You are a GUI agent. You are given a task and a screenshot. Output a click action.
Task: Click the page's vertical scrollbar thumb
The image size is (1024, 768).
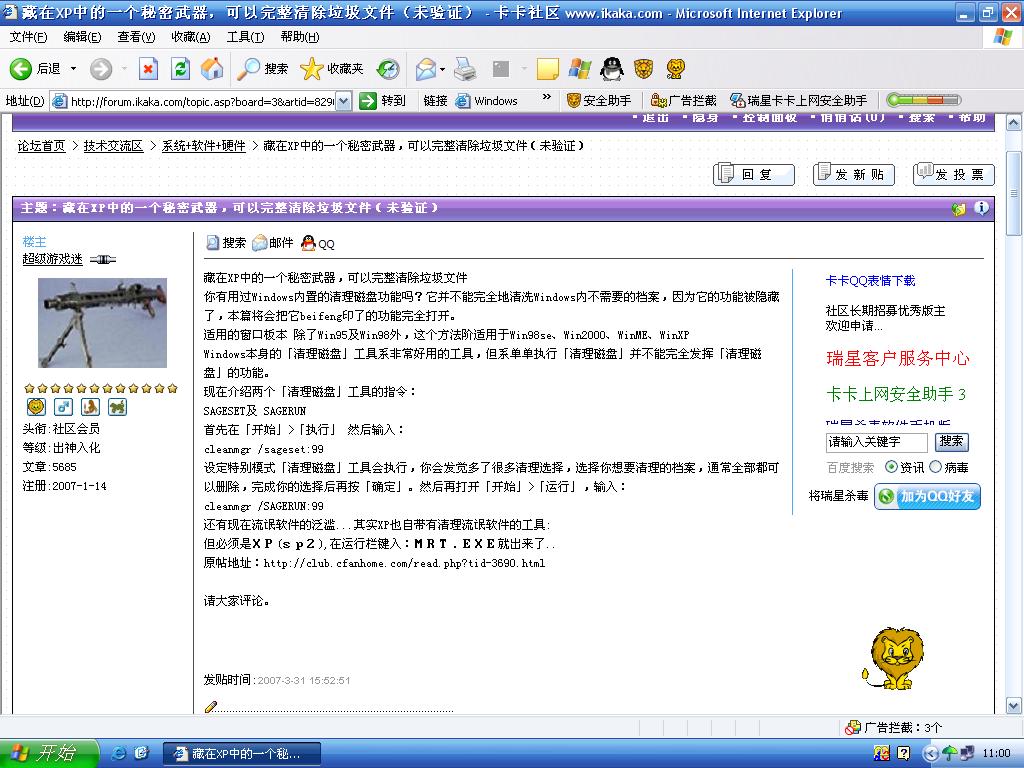(x=1014, y=200)
